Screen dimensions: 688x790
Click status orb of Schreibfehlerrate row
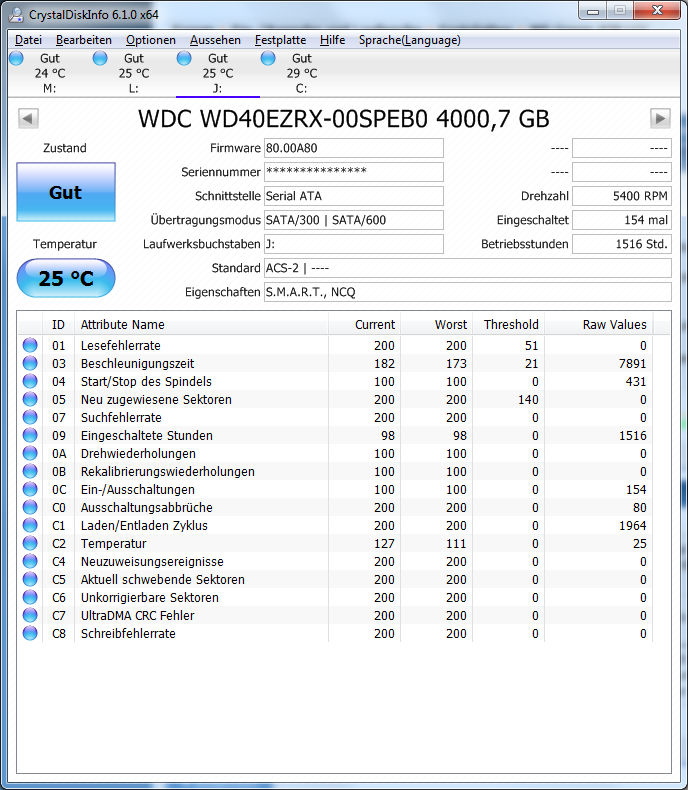coord(30,633)
